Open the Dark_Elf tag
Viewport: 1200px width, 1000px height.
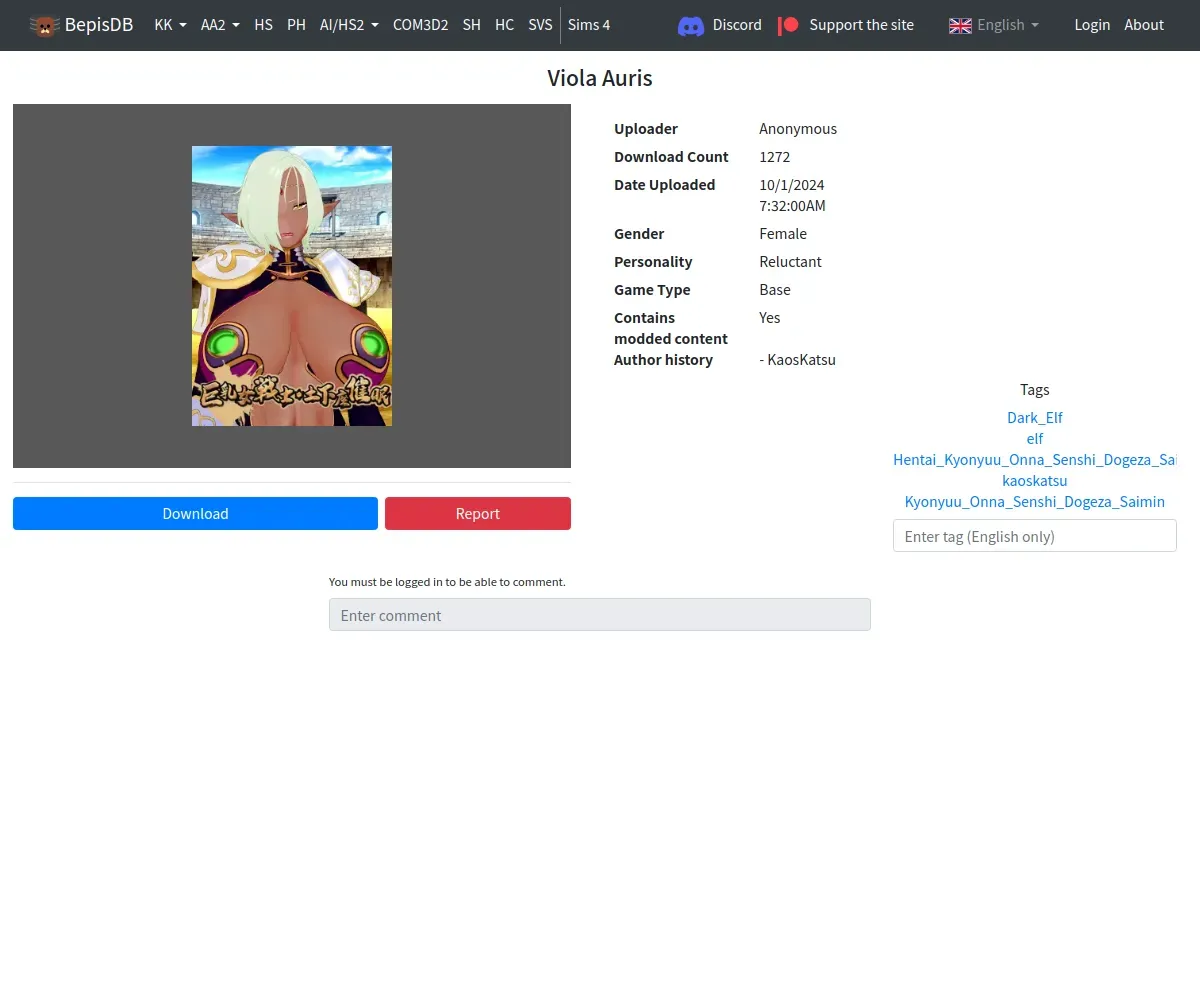click(x=1035, y=418)
